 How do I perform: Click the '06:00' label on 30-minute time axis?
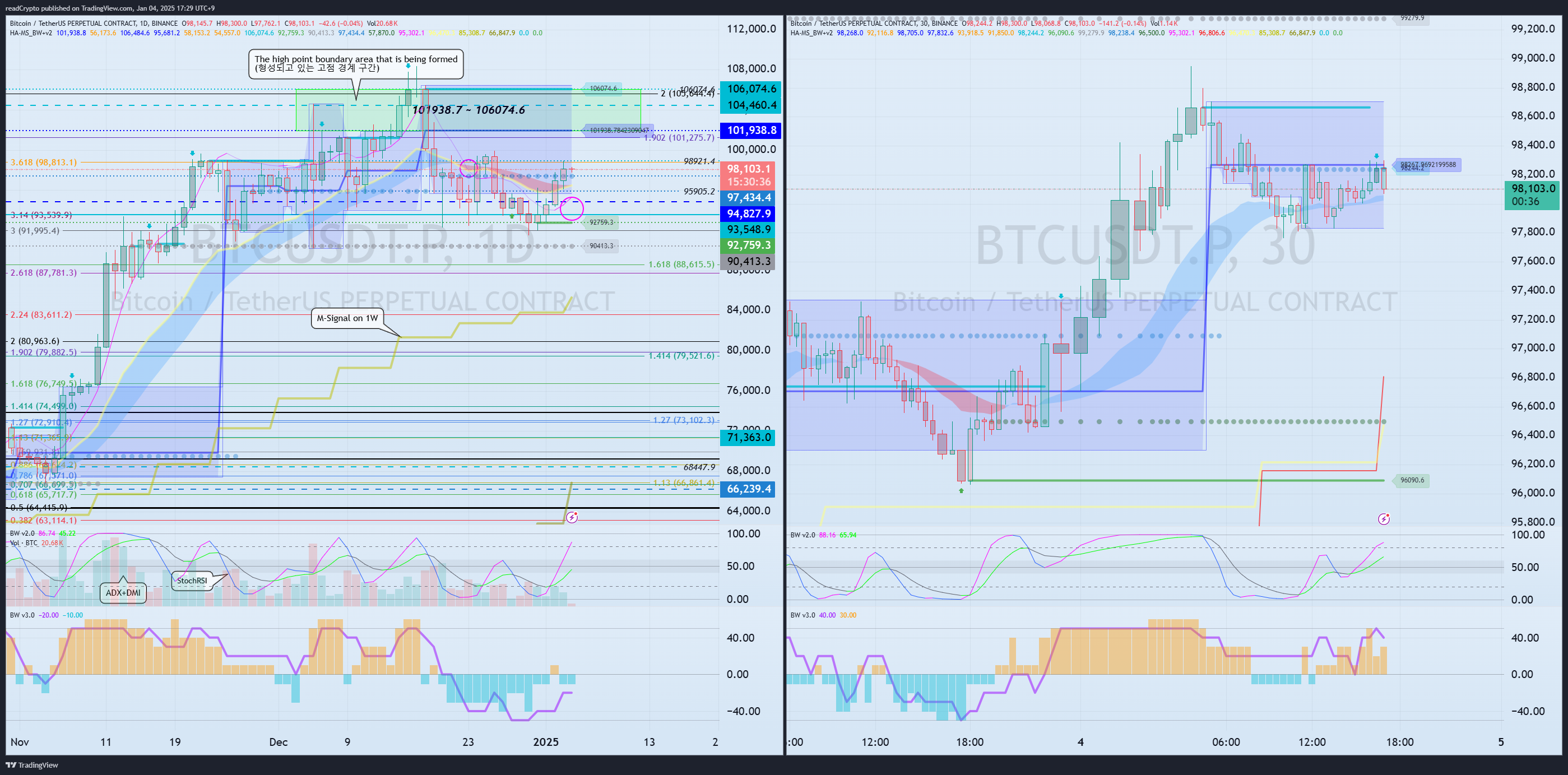click(1226, 741)
